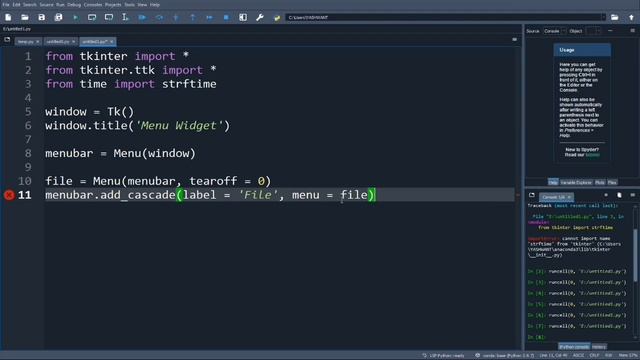Open the Help Object combo box
This screenshot has width=640, height=360.
click(593, 31)
